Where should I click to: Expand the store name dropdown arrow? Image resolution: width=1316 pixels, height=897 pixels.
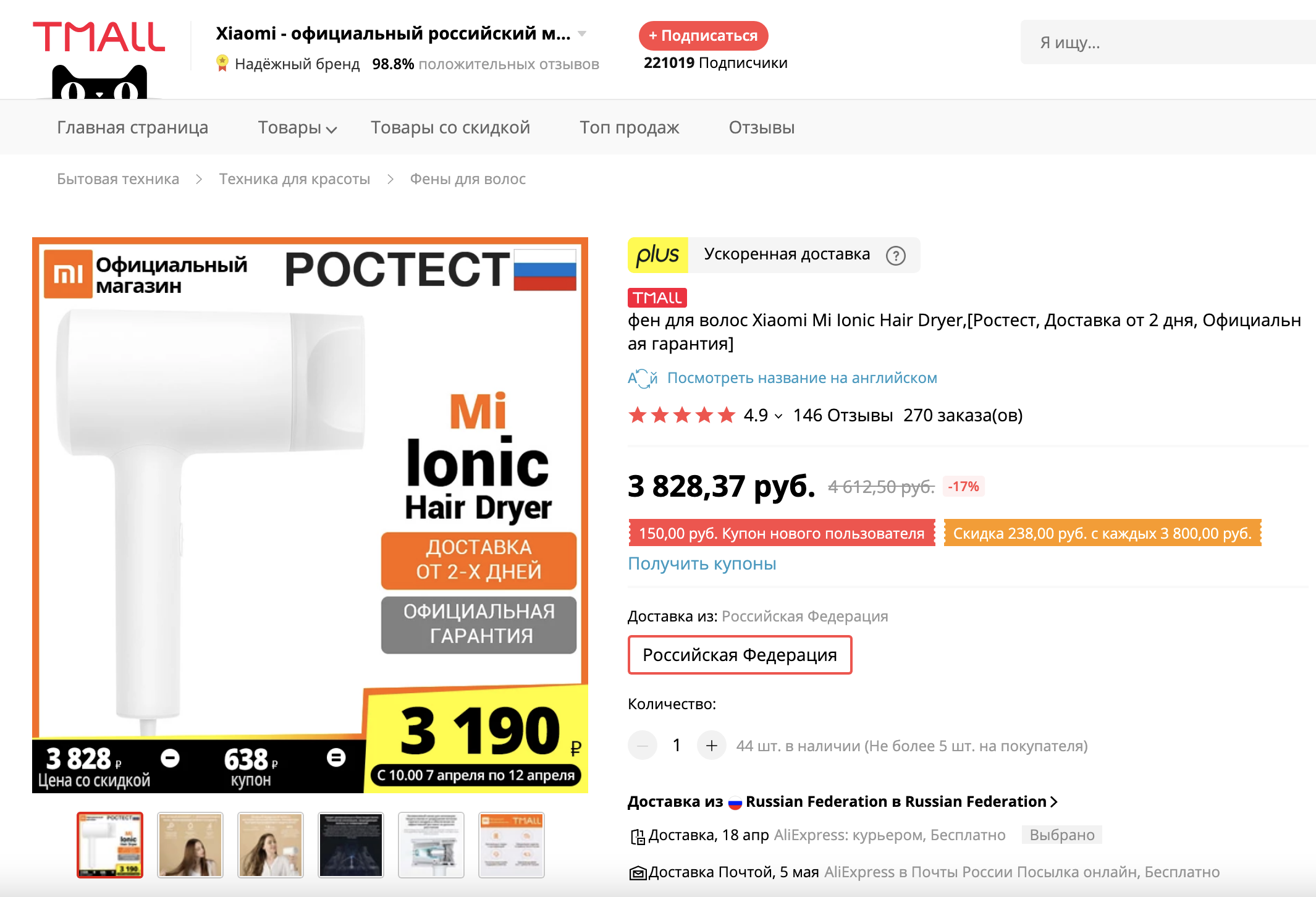[582, 34]
